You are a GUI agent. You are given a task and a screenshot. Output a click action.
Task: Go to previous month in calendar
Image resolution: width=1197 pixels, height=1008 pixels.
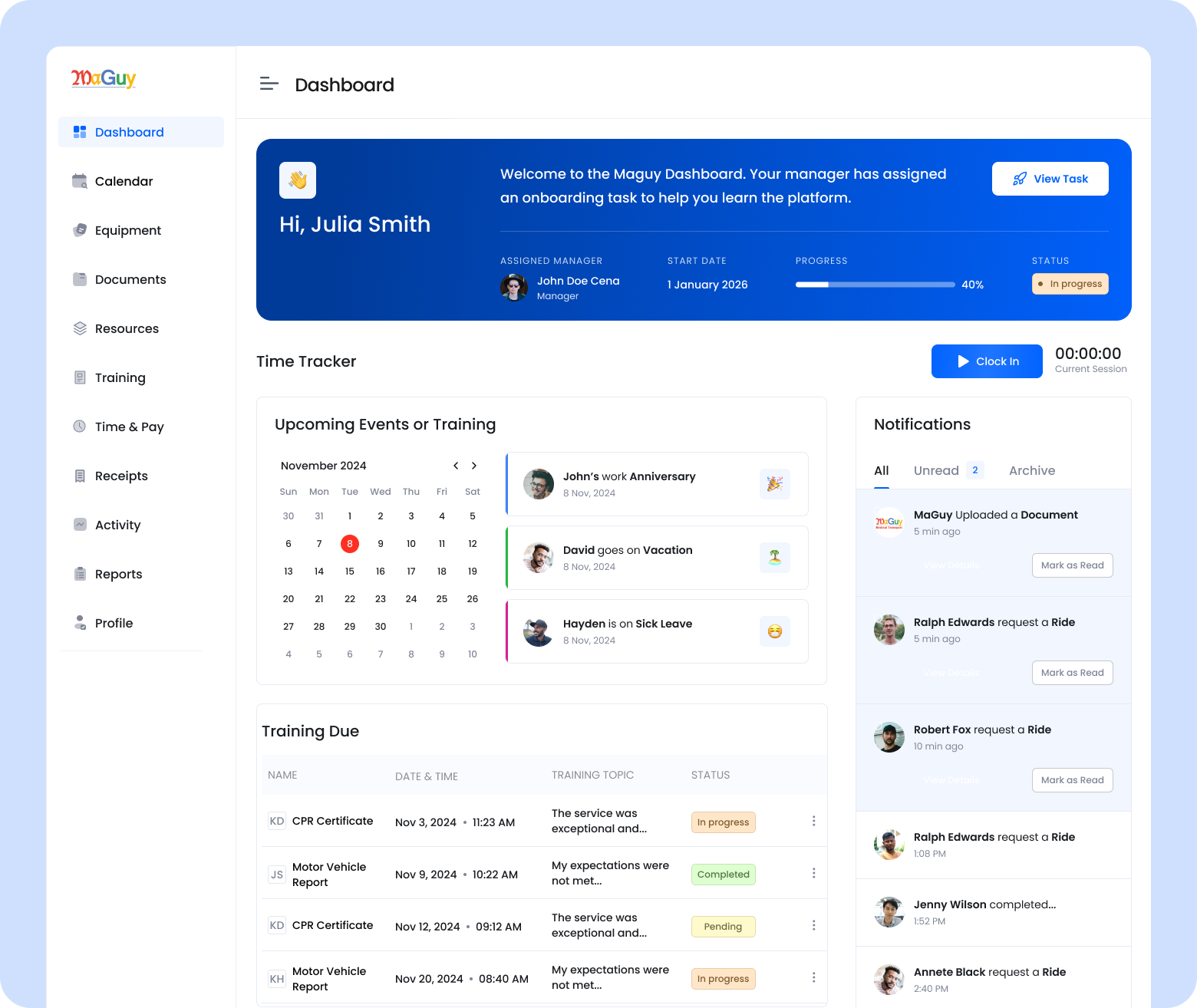(456, 466)
